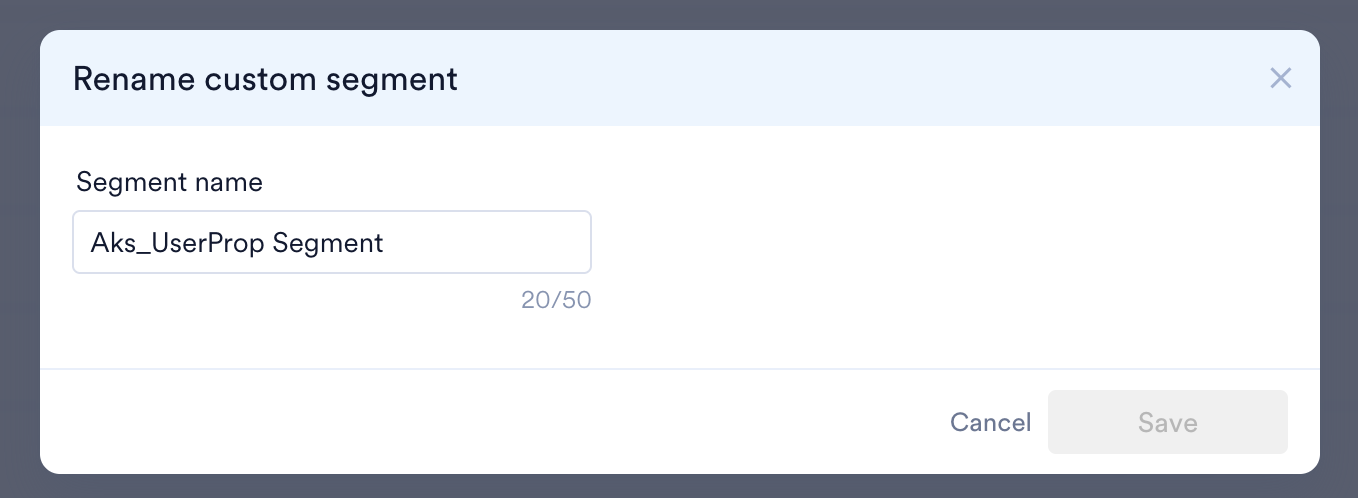Click the "Rename custom segment" title text
The width and height of the screenshot is (1358, 498).
click(x=265, y=79)
